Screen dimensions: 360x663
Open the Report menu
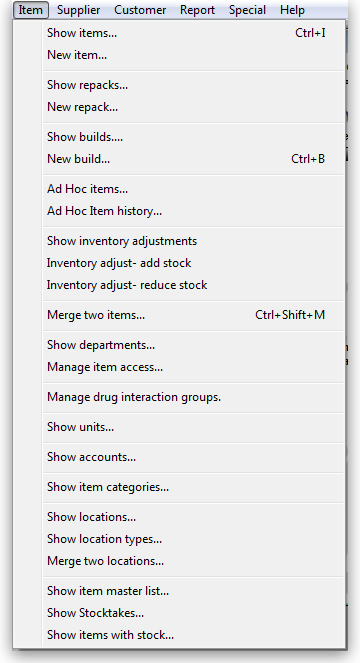[x=198, y=10]
